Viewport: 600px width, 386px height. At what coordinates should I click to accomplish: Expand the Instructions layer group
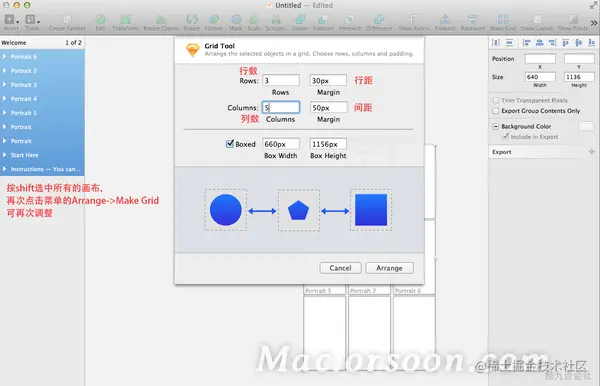click(5, 169)
